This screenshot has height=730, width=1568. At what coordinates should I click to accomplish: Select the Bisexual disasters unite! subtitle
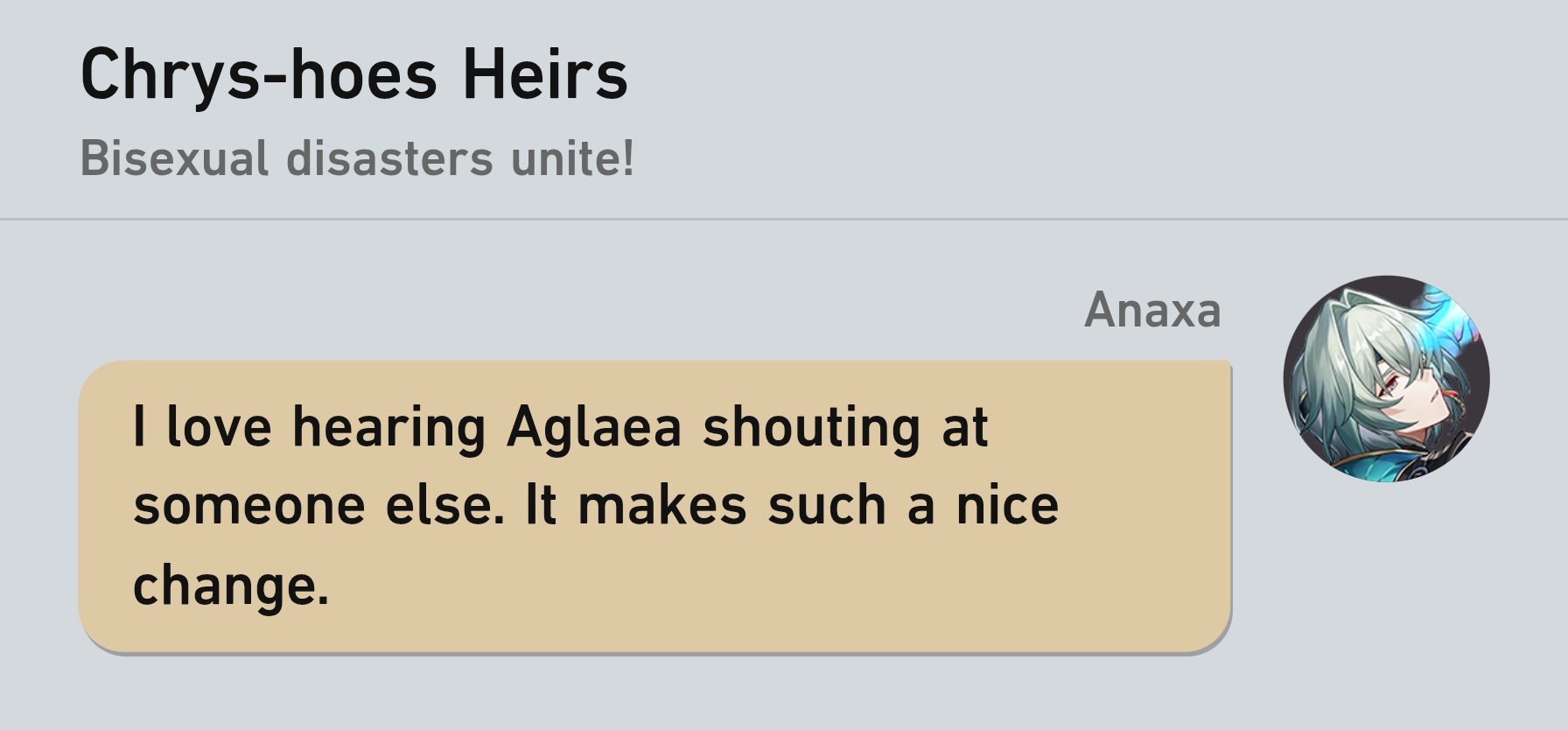(x=357, y=158)
